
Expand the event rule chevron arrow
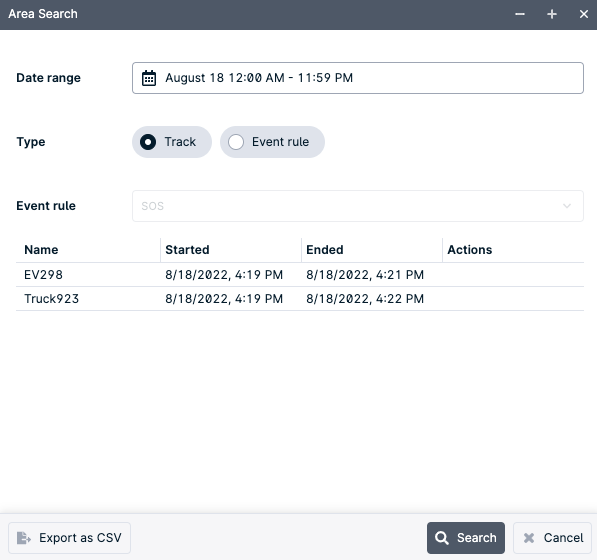tap(567, 206)
